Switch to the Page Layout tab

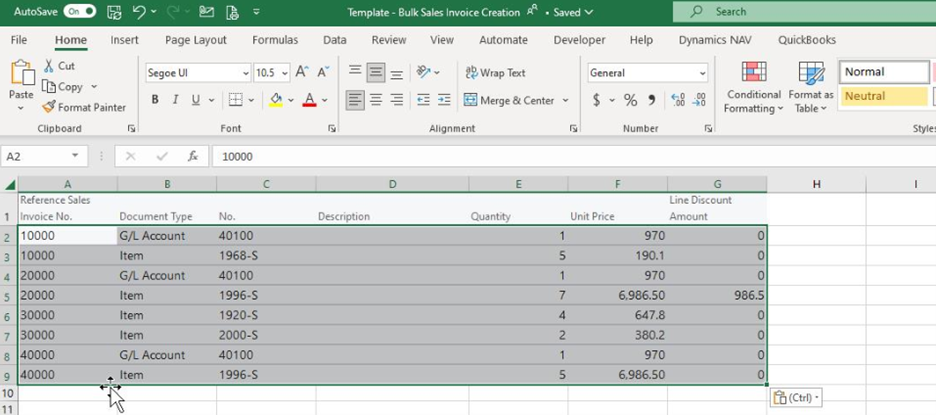(196, 40)
